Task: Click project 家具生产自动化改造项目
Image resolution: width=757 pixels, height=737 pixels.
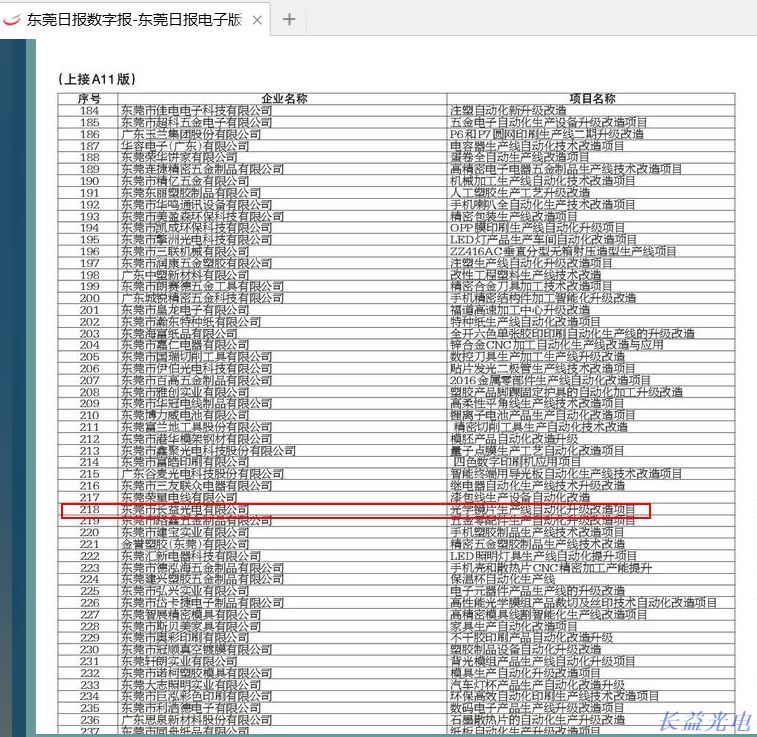Action: [514, 626]
